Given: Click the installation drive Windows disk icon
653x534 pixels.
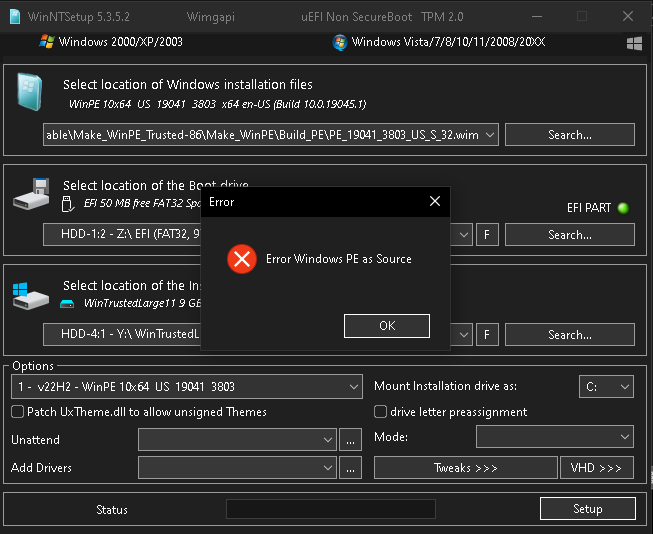Looking at the screenshot, I should coord(31,294).
